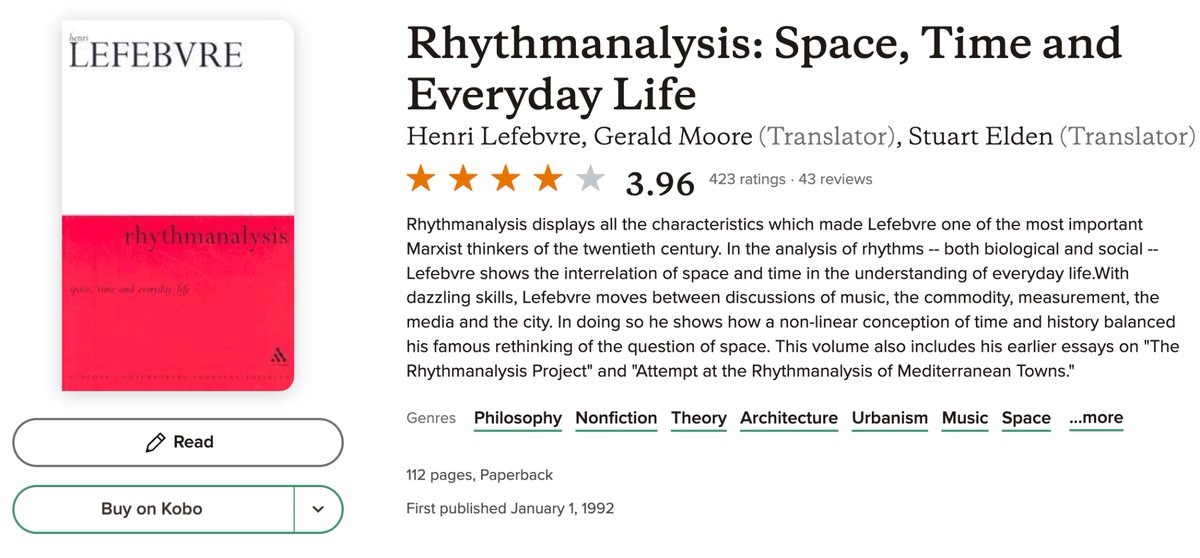View the 423 ratings and 43 reviews

click(x=790, y=180)
